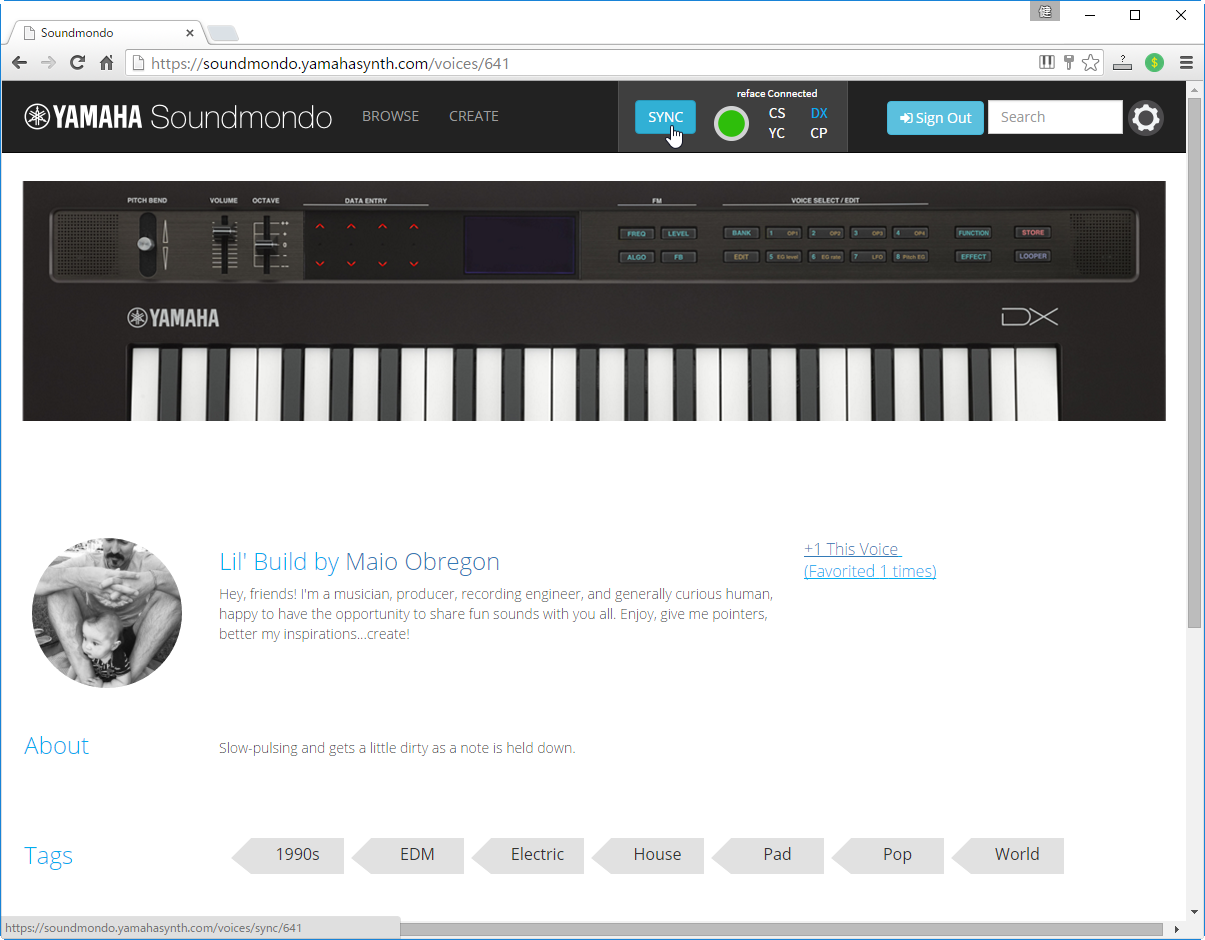Image resolution: width=1205 pixels, height=940 pixels.
Task: Select button 7 LFO
Action: pos(868,257)
